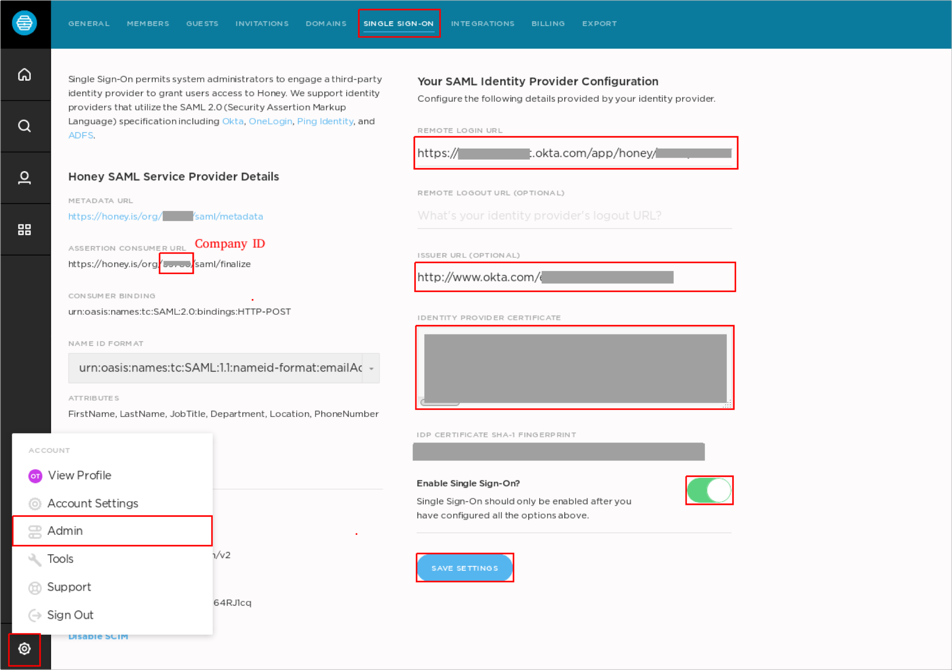Click the Honey logo icon
The width and height of the screenshot is (952, 670).
[24, 23]
